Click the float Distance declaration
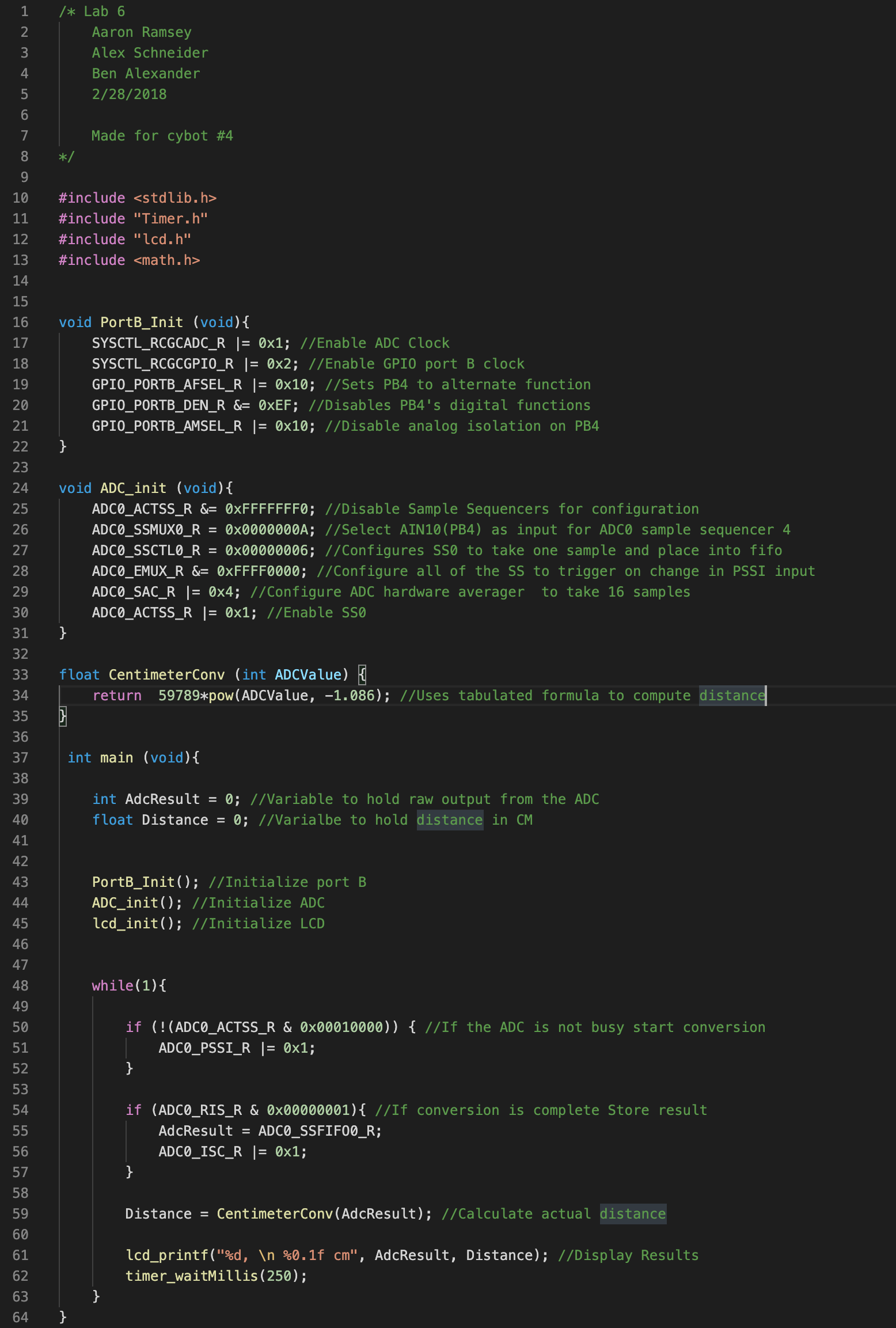Viewport: 896px width, 1328px height. click(170, 820)
